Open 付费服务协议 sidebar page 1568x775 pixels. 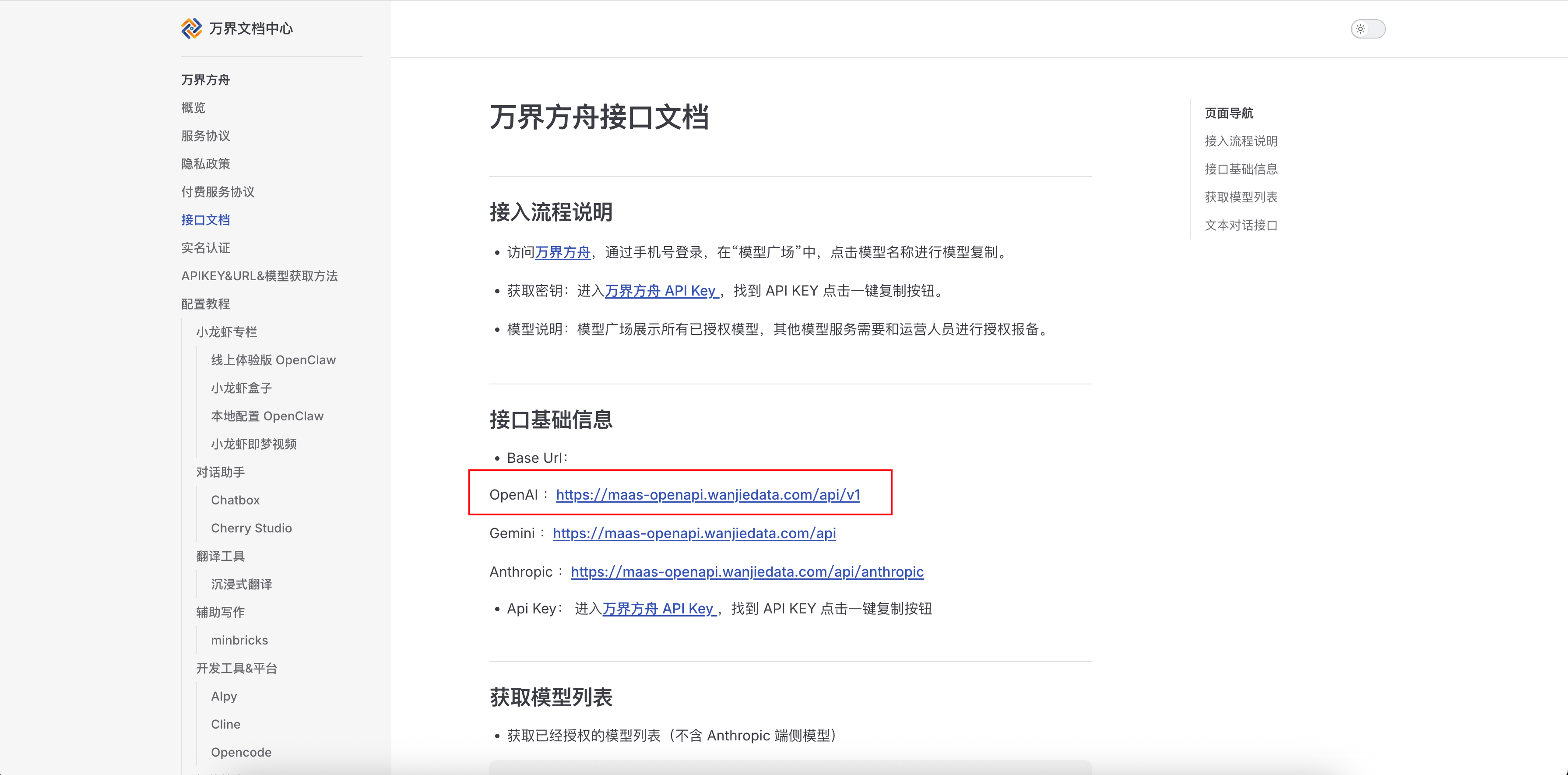[217, 192]
